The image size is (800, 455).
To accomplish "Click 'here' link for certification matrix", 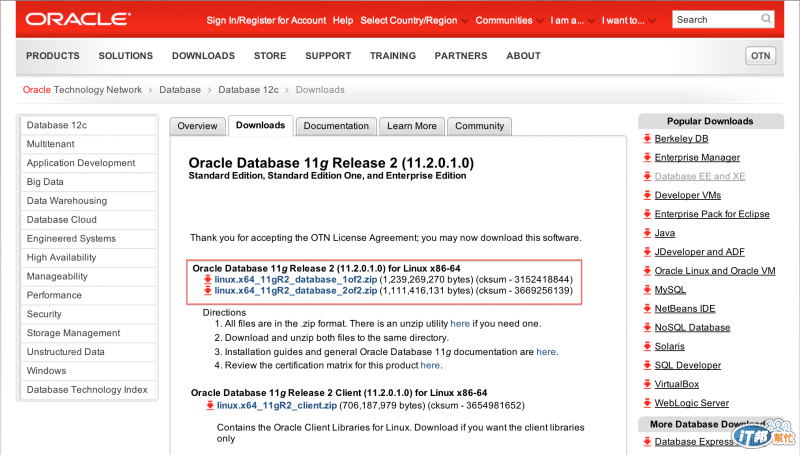I will [430, 365].
